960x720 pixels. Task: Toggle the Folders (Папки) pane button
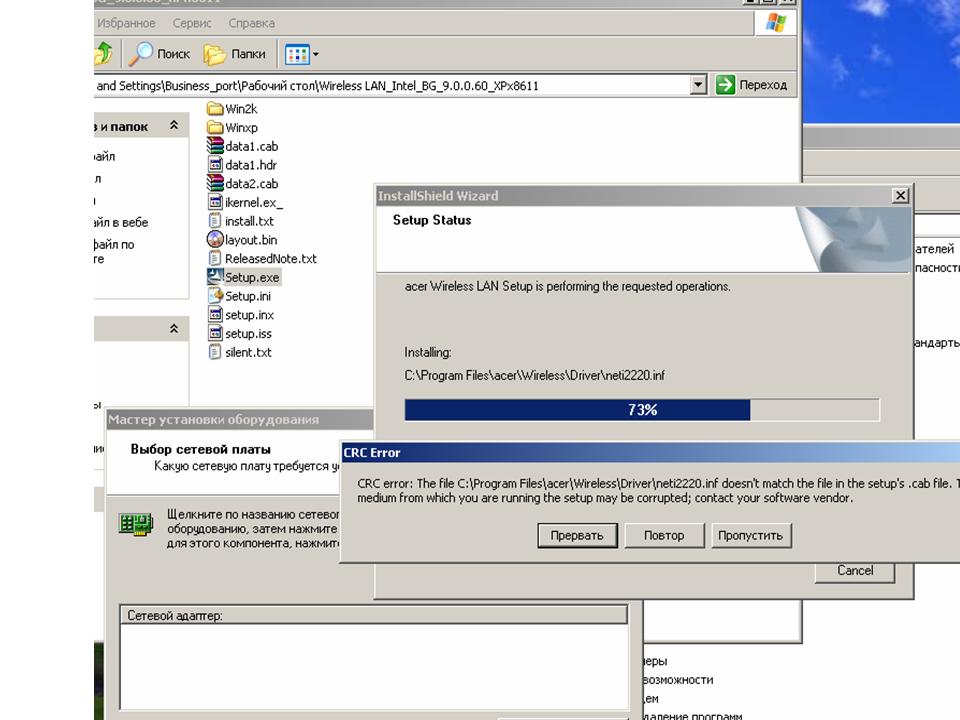[234, 54]
